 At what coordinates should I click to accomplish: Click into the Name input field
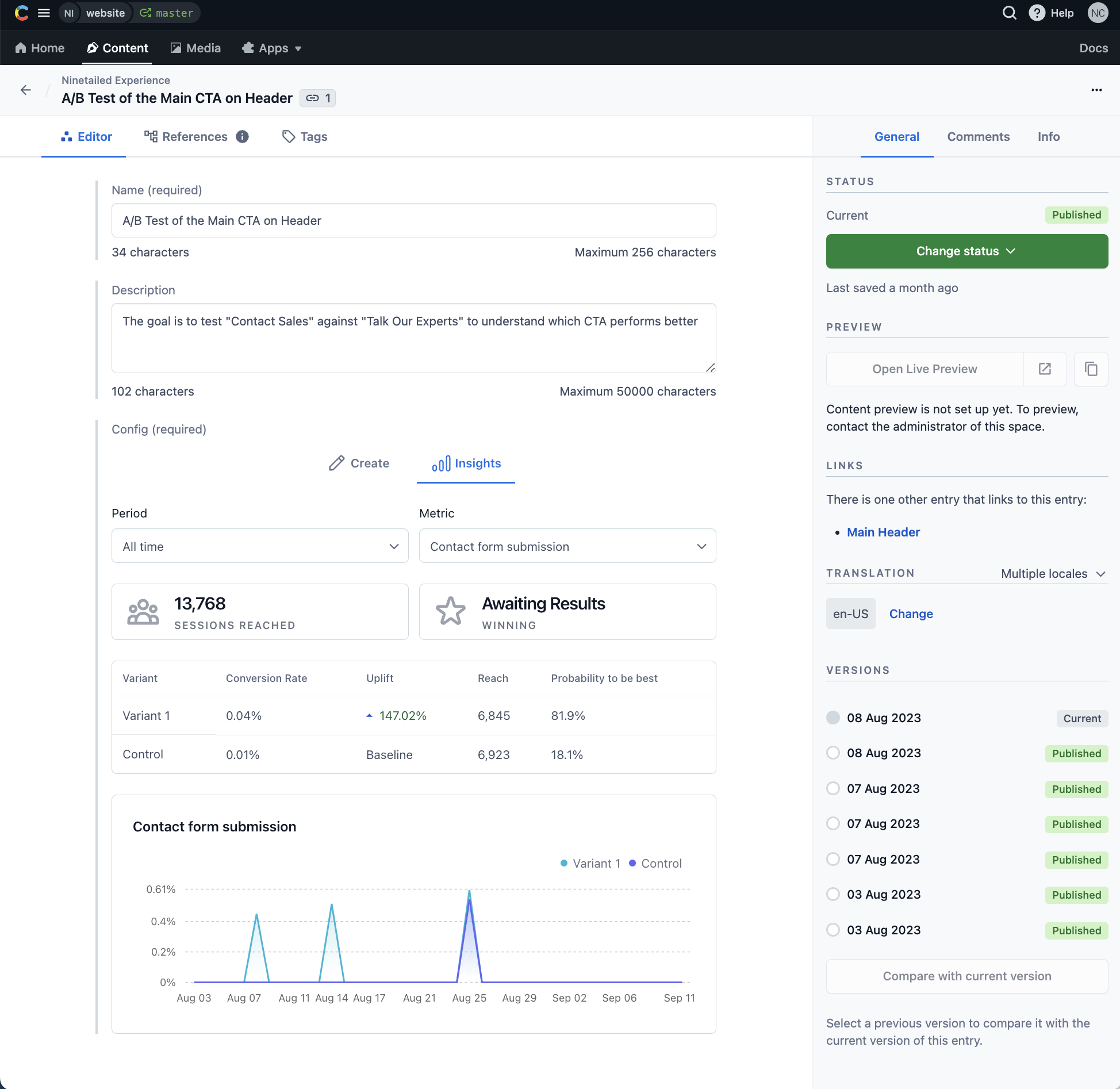[x=413, y=220]
